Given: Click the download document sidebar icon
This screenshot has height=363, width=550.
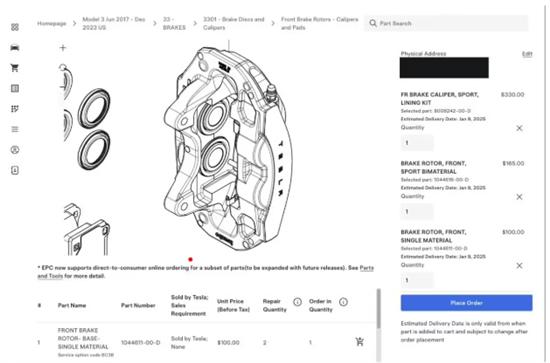Looking at the screenshot, I should click(15, 170).
